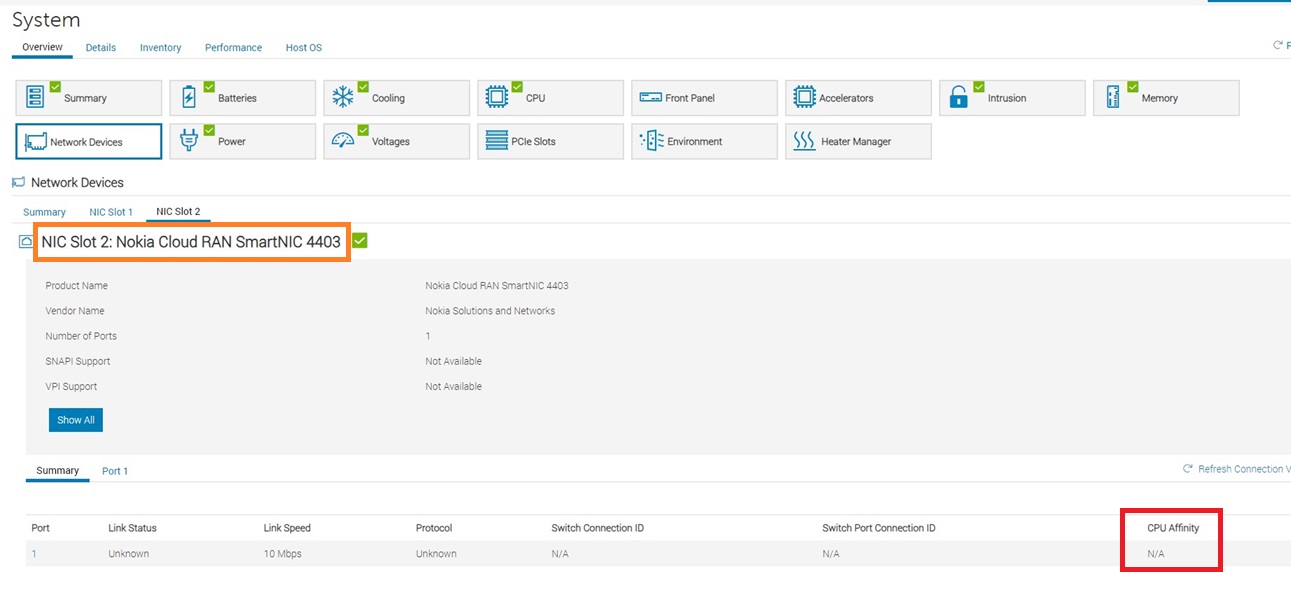The width and height of the screenshot is (1291, 602).
Task: Open the Voltages gauge icon
Action: coord(343,141)
